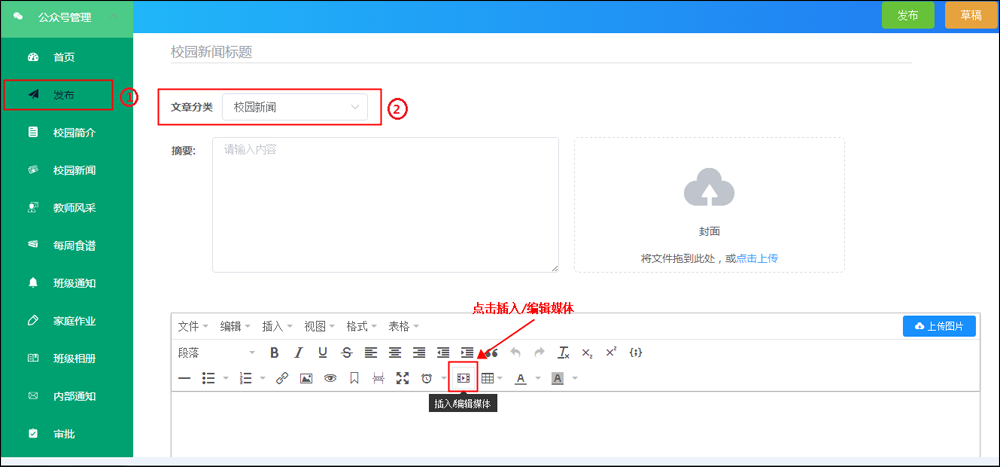Insert a bulleted list
This screenshot has height=470, width=1001.
tap(207, 379)
